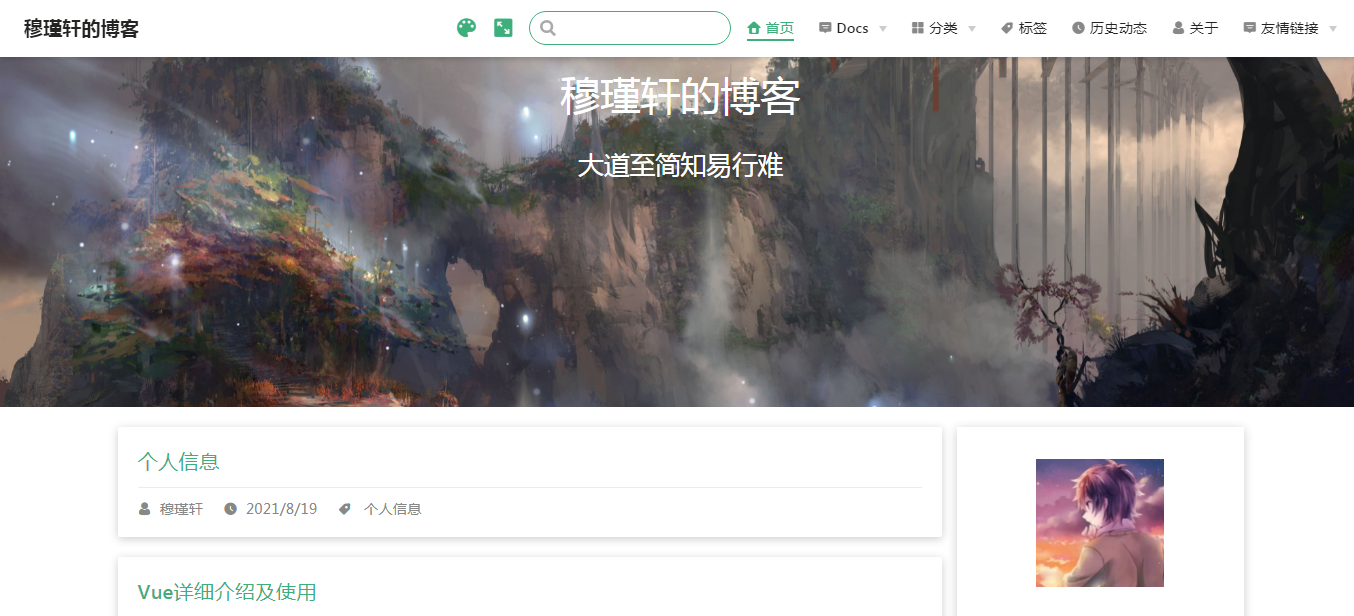
Task: Click the 个人信息 tag label in the post meta
Action: click(392, 509)
